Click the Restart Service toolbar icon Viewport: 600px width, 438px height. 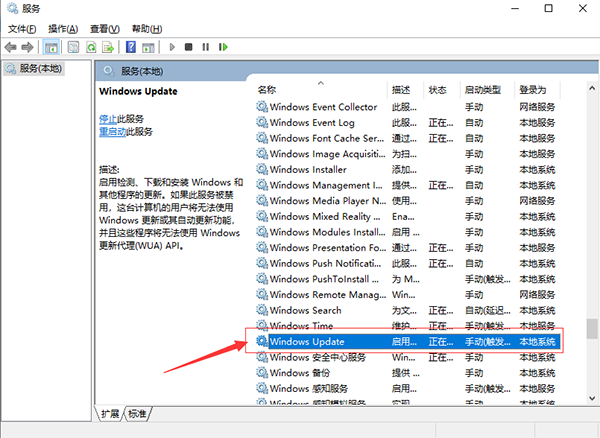[222, 46]
